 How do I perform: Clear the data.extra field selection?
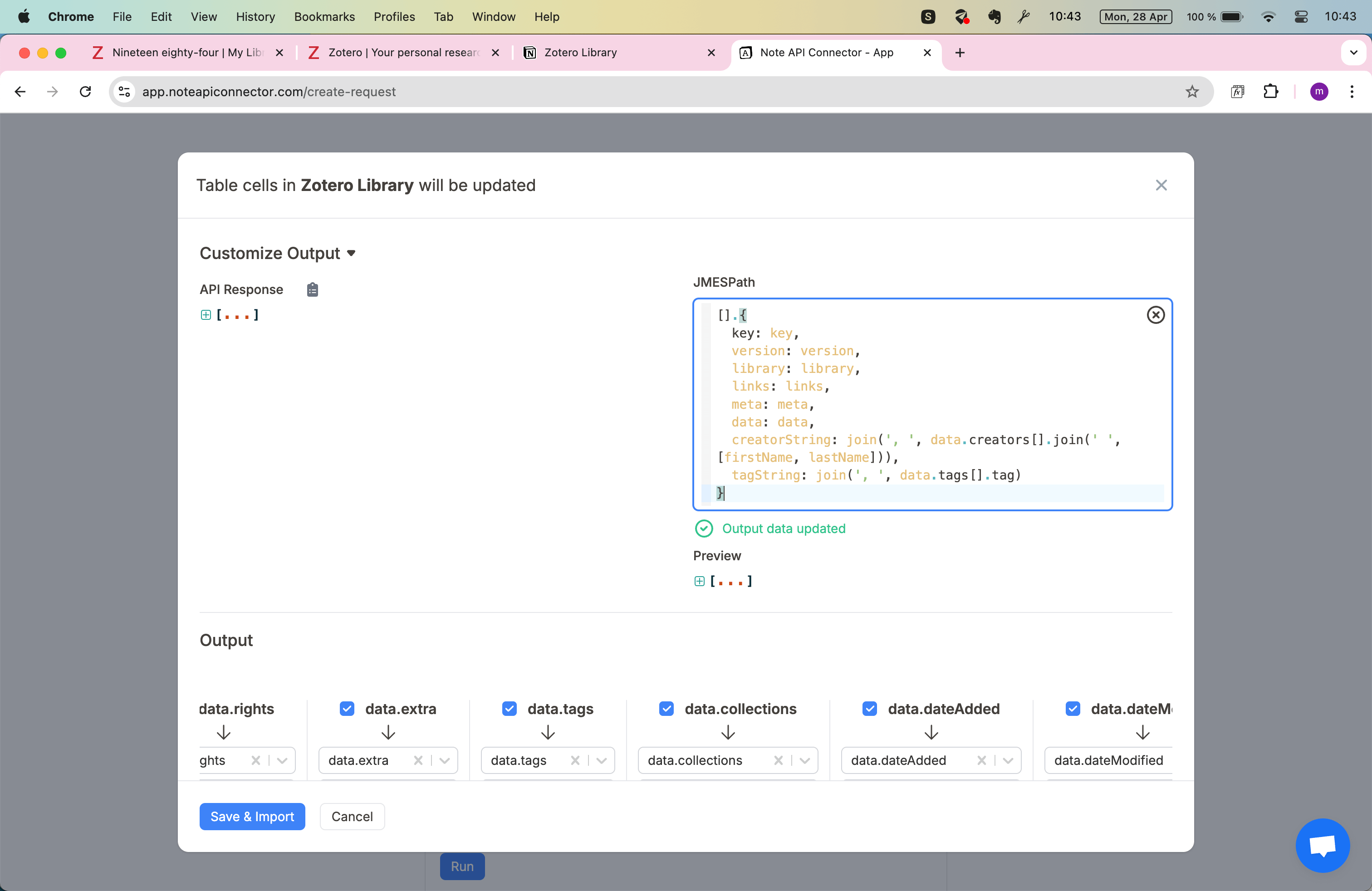[x=418, y=760]
